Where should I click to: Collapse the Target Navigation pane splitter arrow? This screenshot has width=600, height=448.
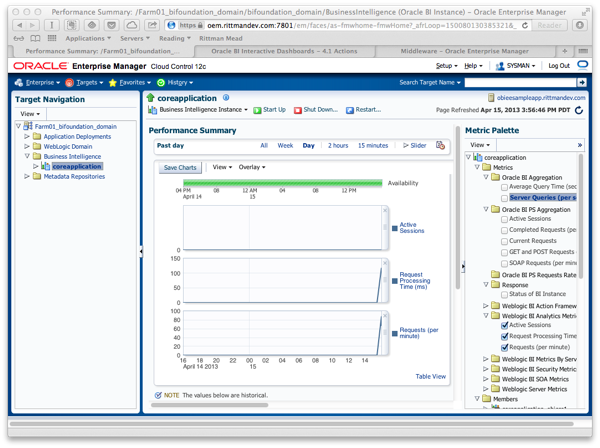[x=141, y=251]
